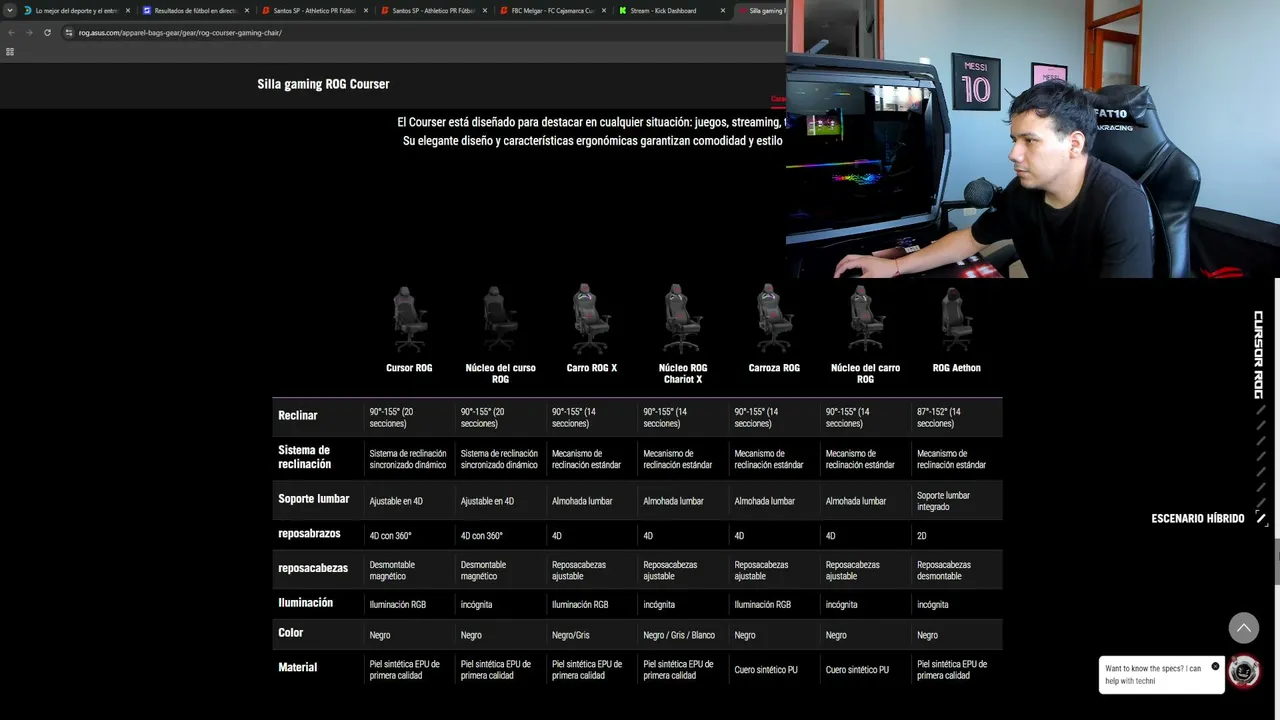
Task: Click the 'Sistema de reclinación' row label
Action: pyautogui.click(x=305, y=457)
